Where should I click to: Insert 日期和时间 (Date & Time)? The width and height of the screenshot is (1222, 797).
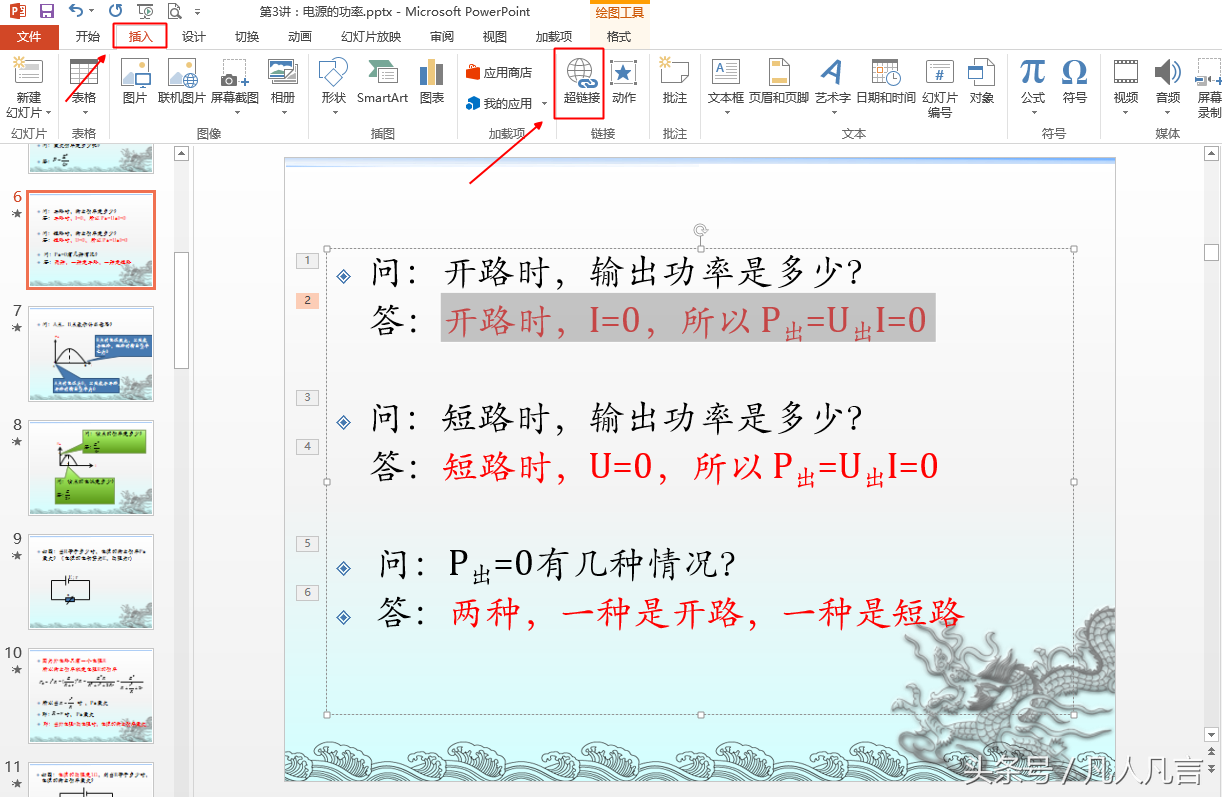tap(885, 82)
